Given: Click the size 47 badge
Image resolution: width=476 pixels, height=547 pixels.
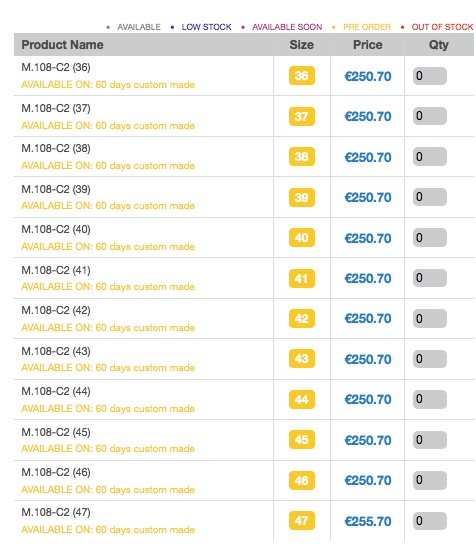Looking at the screenshot, I should [302, 520].
